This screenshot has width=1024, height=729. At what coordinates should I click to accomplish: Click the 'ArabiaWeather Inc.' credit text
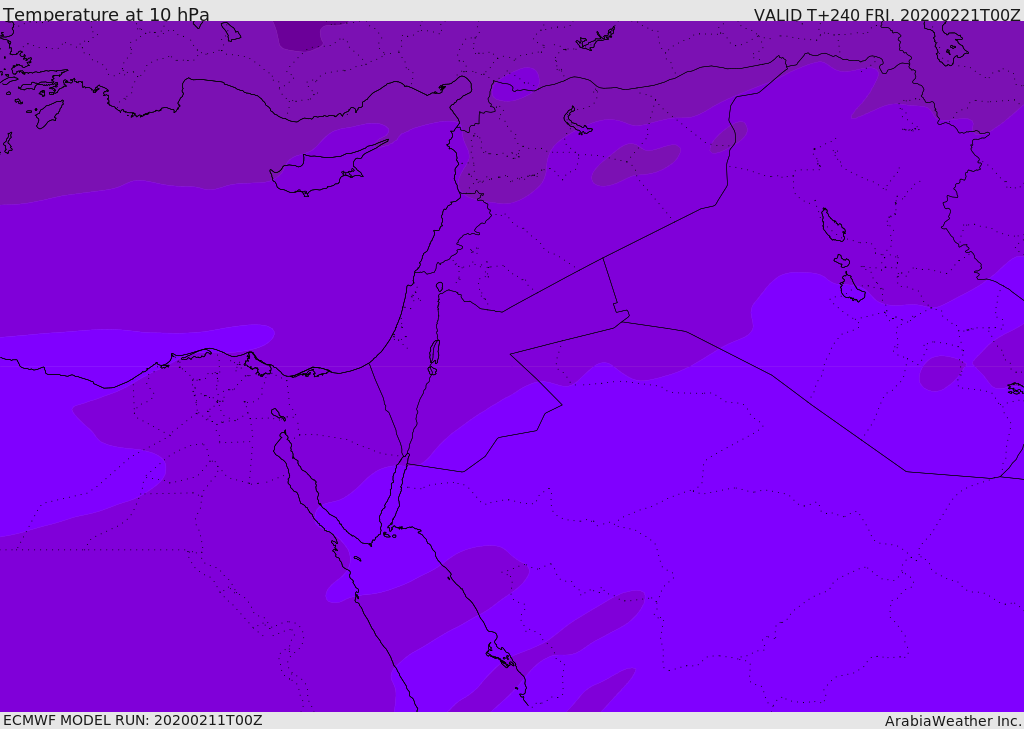(953, 721)
